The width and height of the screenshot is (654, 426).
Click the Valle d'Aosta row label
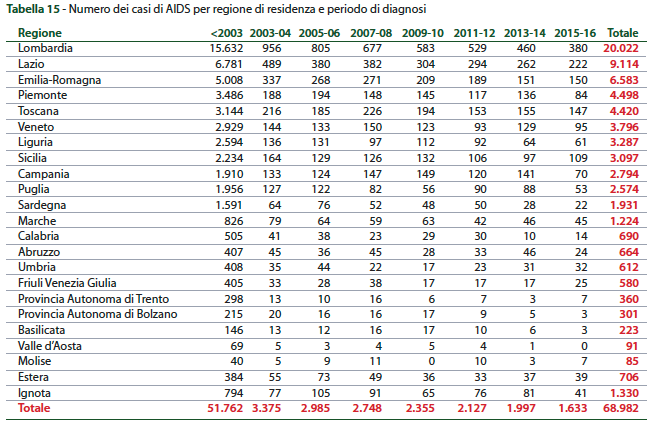47,345
